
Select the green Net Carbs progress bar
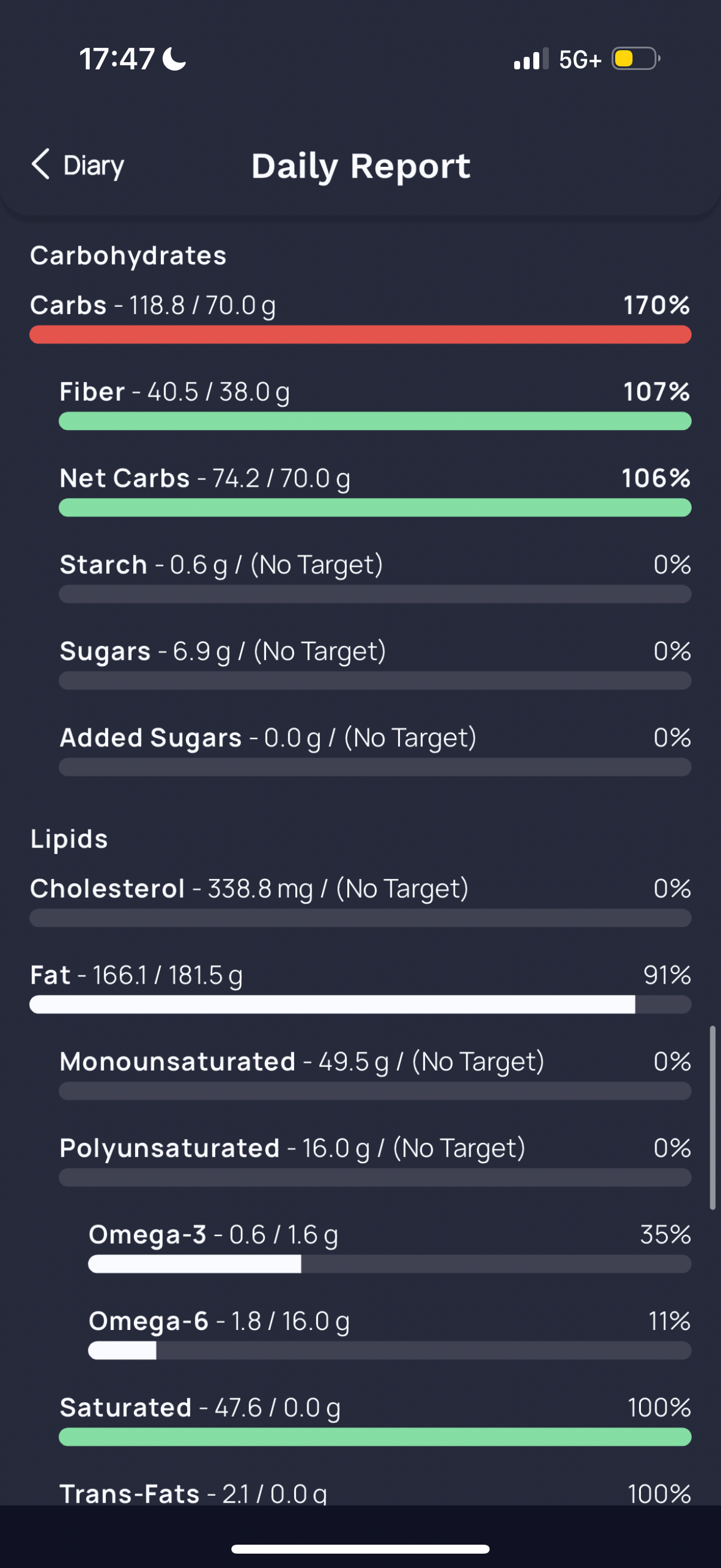point(375,508)
